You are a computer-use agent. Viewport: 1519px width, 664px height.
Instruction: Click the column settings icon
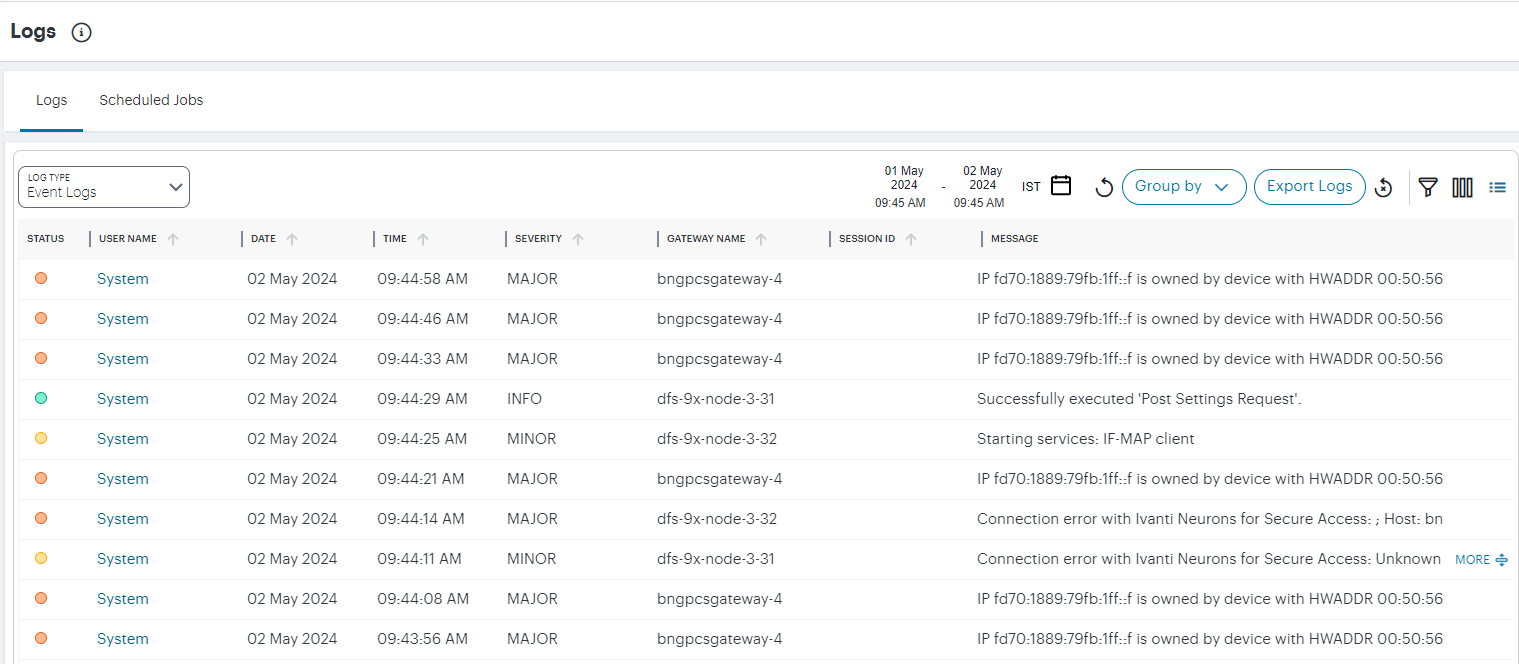pos(1462,187)
